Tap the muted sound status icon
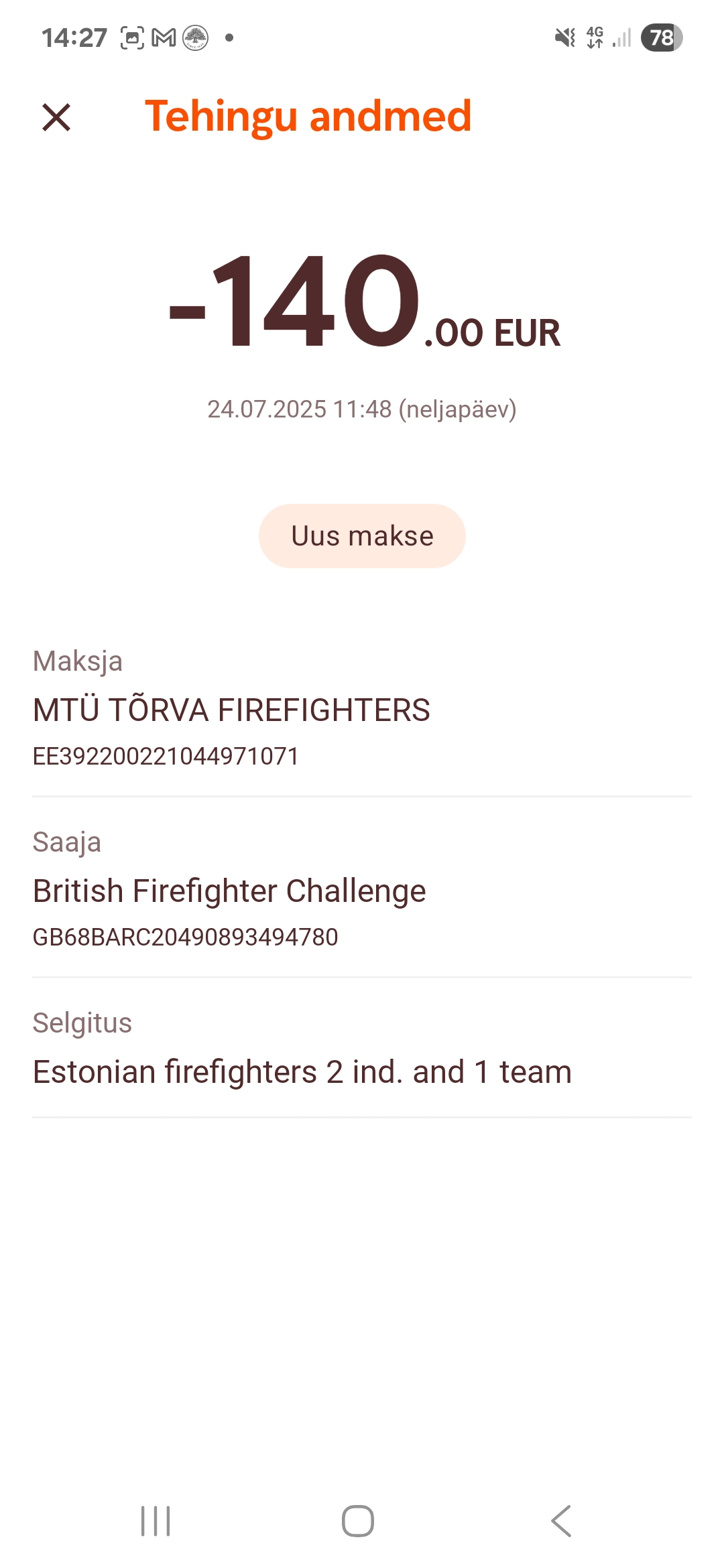 coord(565,38)
